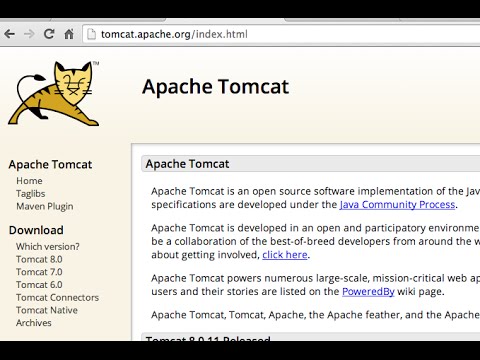The width and height of the screenshot is (480, 360).
Task: Click the Tomcat cat logo
Action: tap(54, 93)
